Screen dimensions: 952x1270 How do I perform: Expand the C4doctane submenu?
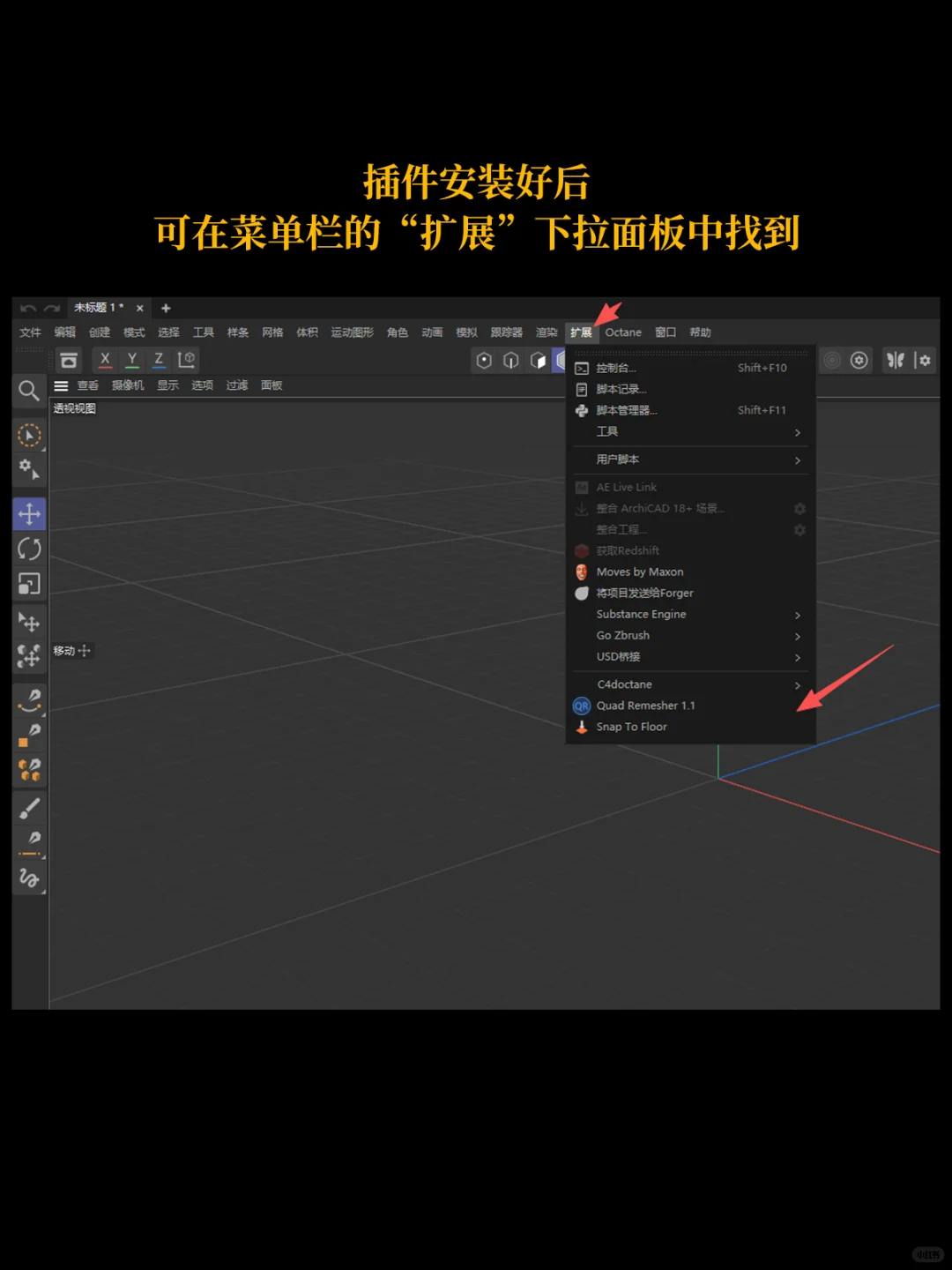click(624, 684)
